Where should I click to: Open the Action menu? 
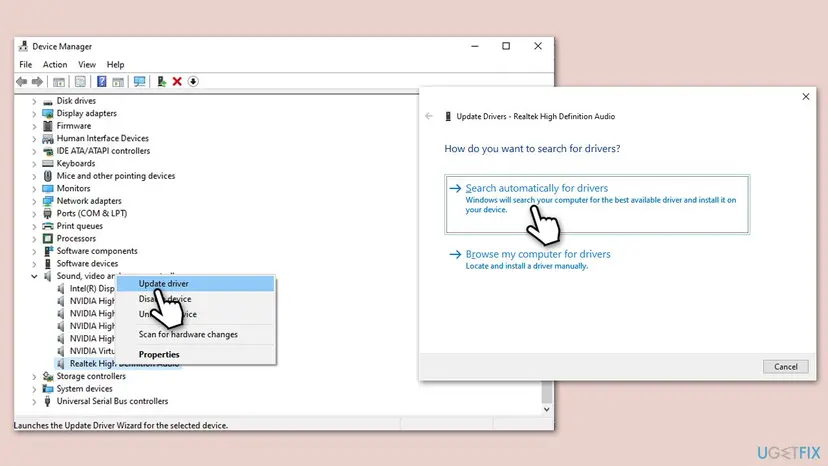55,64
